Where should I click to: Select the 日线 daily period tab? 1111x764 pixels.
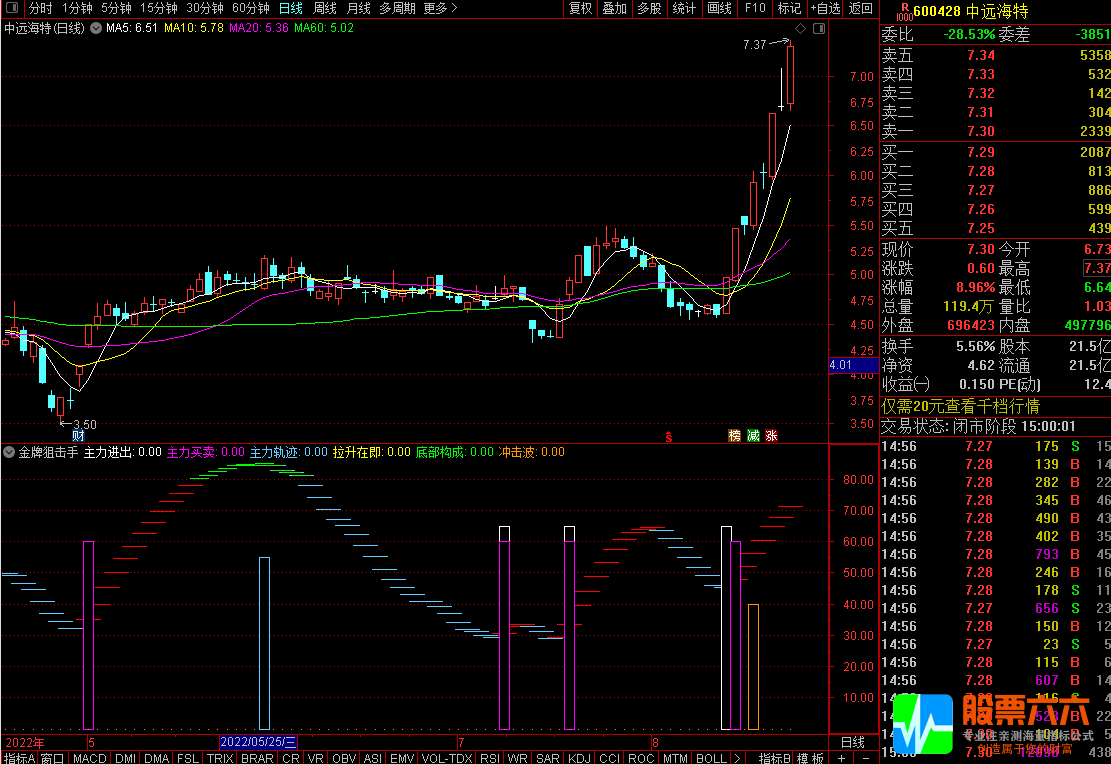click(291, 8)
